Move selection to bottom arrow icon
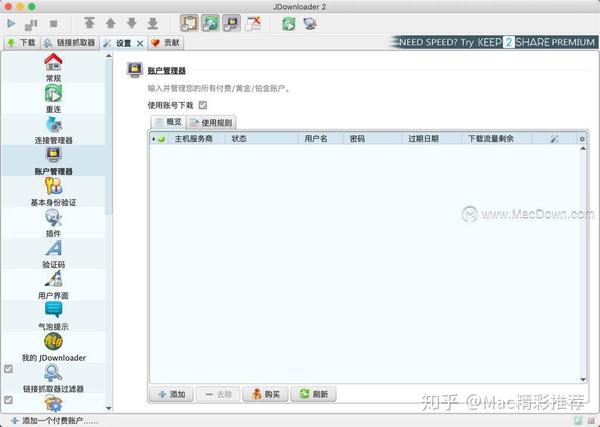Viewport: 600px width, 427px height. (x=153, y=23)
